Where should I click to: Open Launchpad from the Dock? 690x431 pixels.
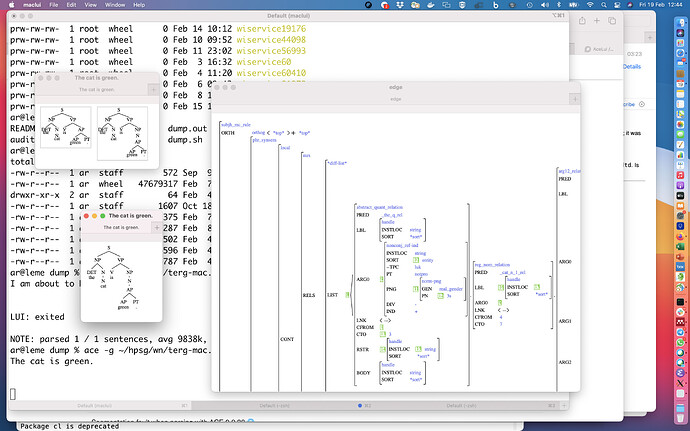(x=680, y=43)
